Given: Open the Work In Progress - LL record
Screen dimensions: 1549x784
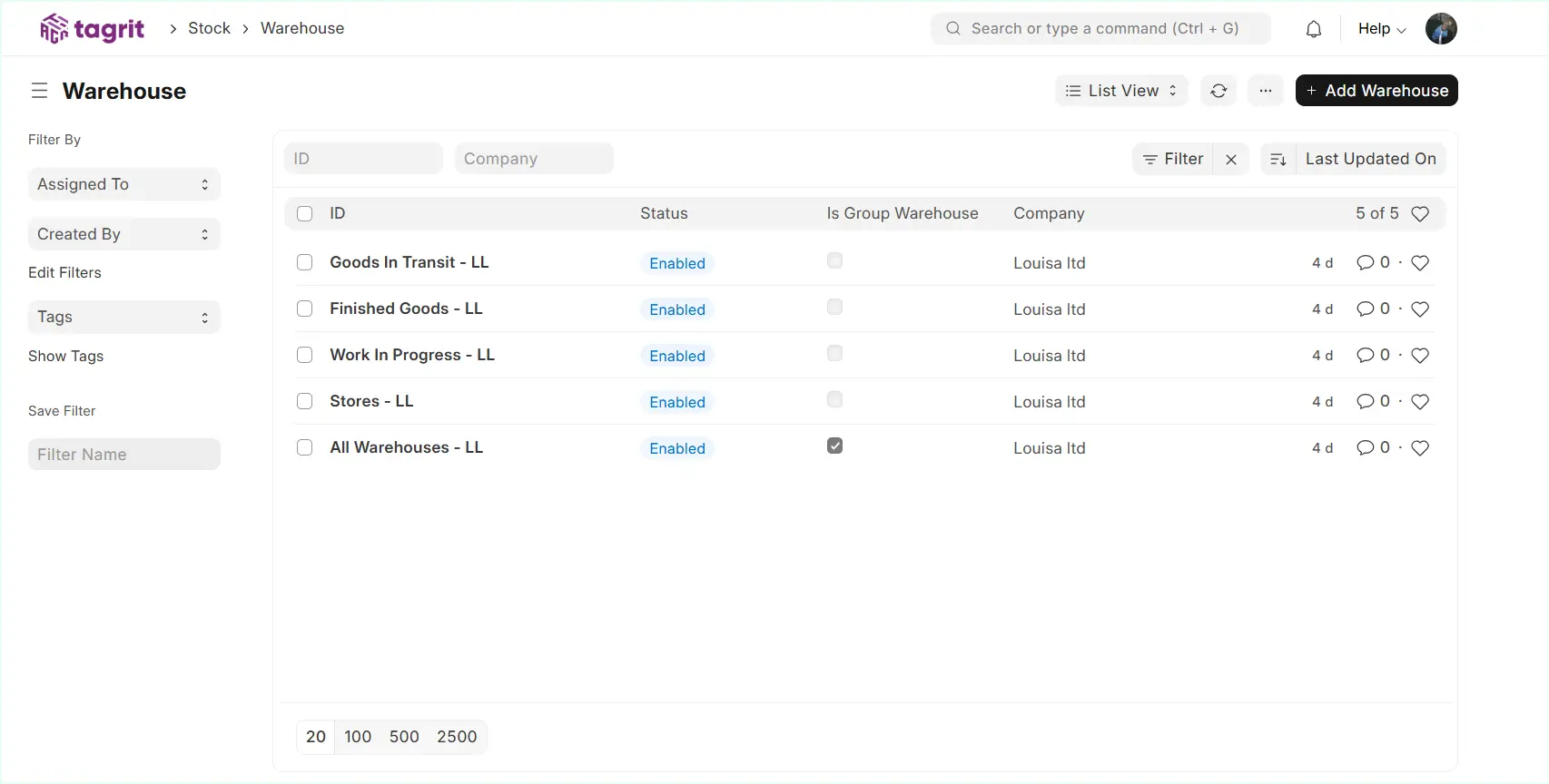Looking at the screenshot, I should [x=412, y=355].
